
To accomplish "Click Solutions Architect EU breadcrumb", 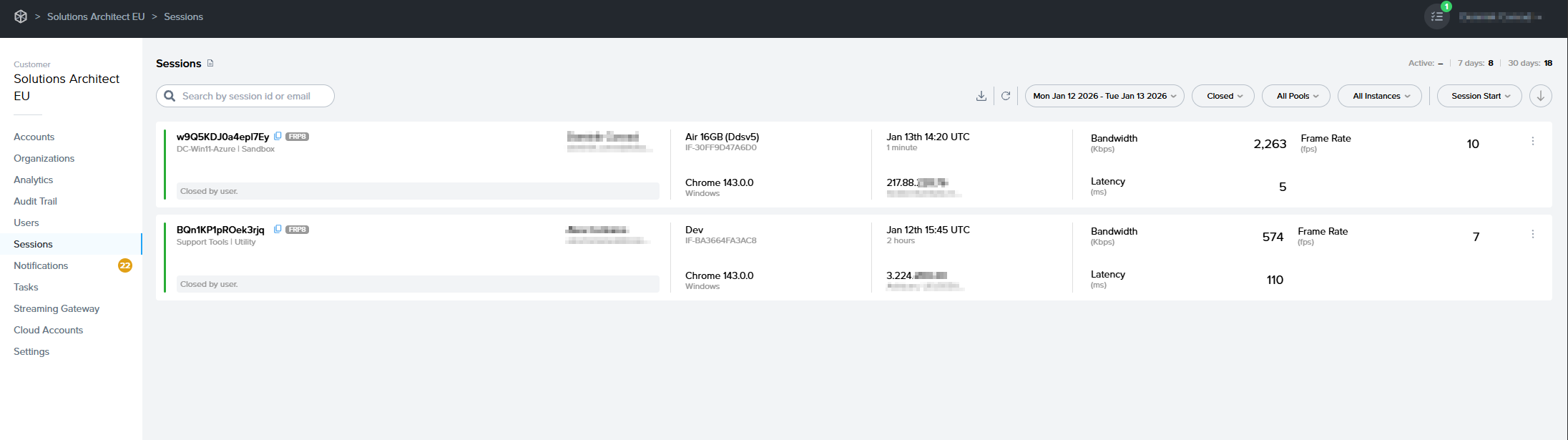I will 96,16.
